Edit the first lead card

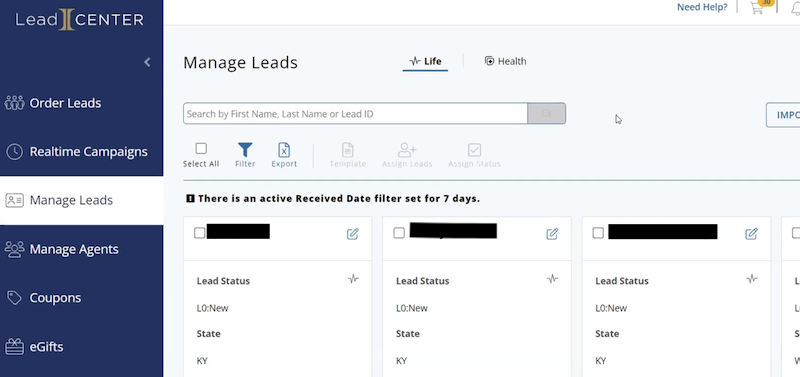click(353, 234)
